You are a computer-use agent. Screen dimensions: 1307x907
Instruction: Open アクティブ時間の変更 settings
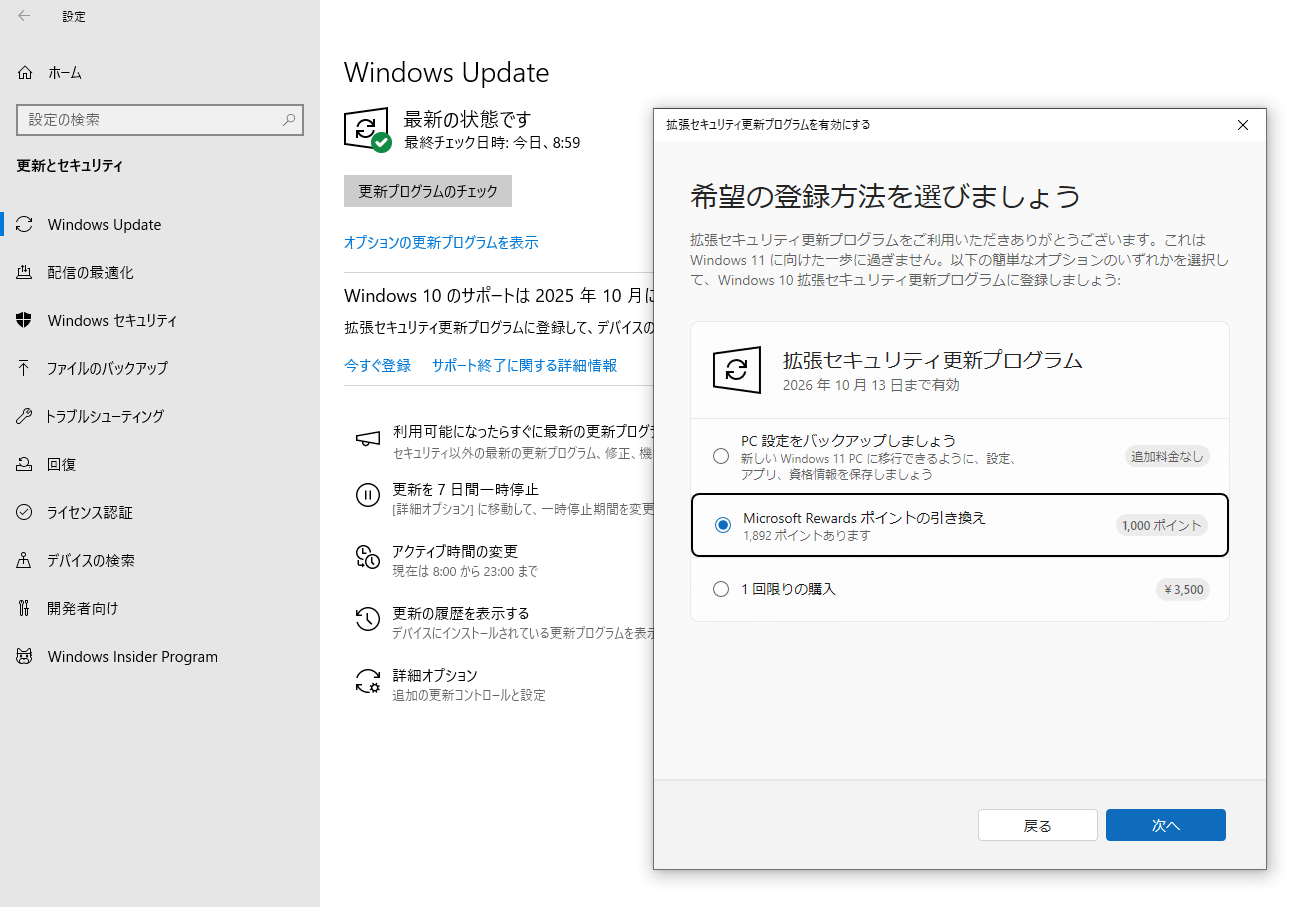click(x=454, y=552)
